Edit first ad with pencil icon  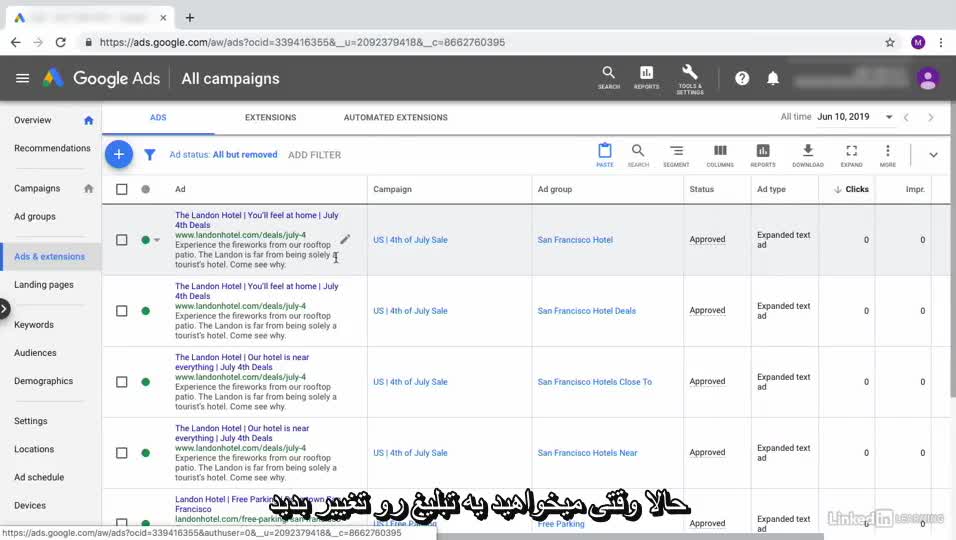tap(345, 239)
